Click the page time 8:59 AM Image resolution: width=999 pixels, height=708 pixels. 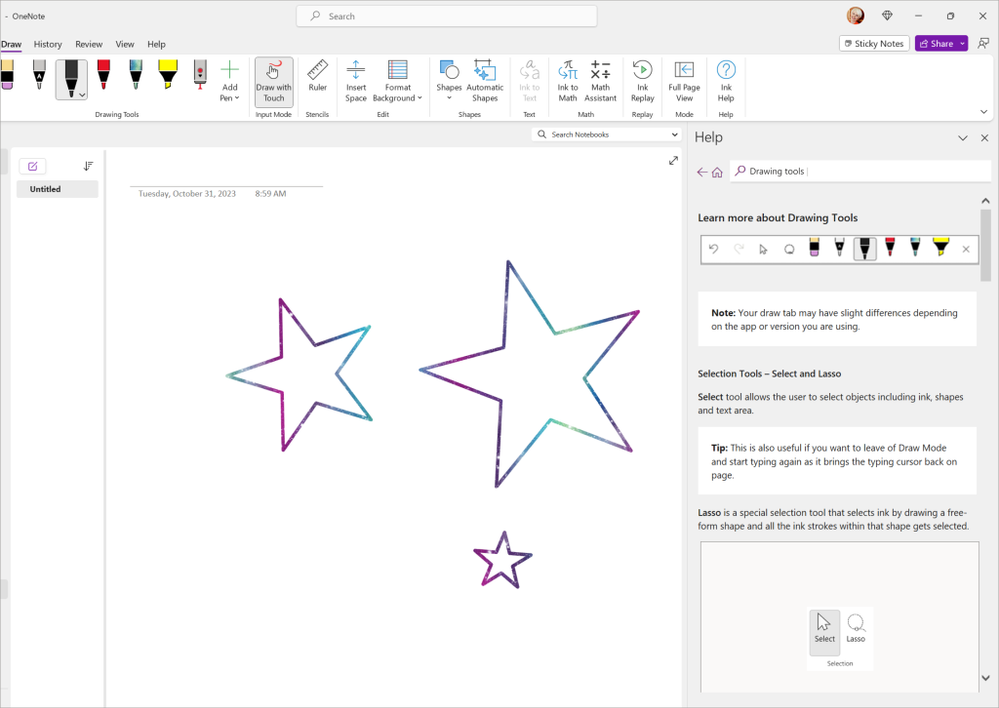[271, 194]
